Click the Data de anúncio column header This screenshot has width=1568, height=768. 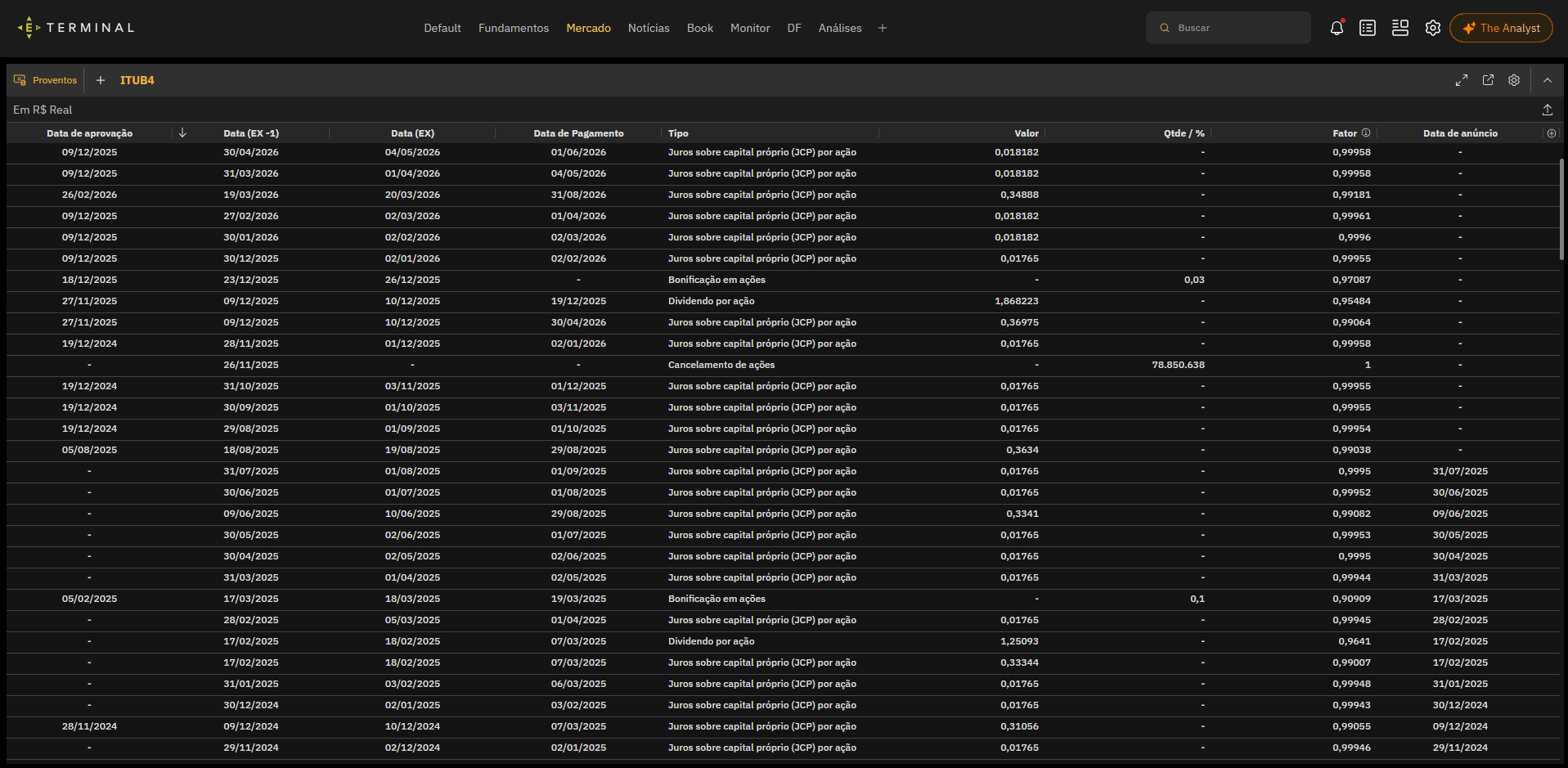click(x=1460, y=133)
